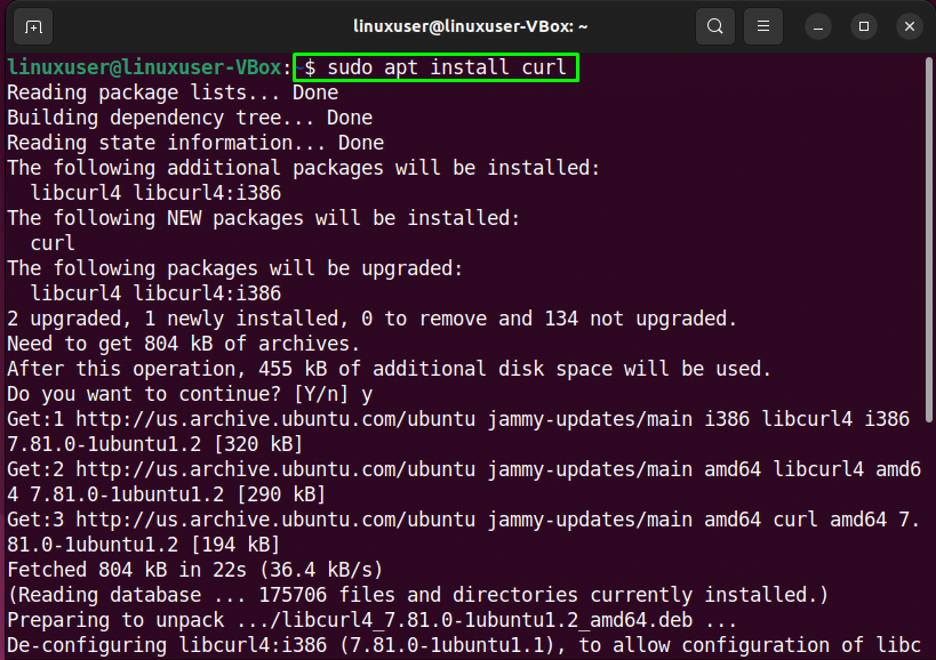Click '(Reading database ... 175706 files' line
Screen dimensions: 936x660
pos(418,594)
